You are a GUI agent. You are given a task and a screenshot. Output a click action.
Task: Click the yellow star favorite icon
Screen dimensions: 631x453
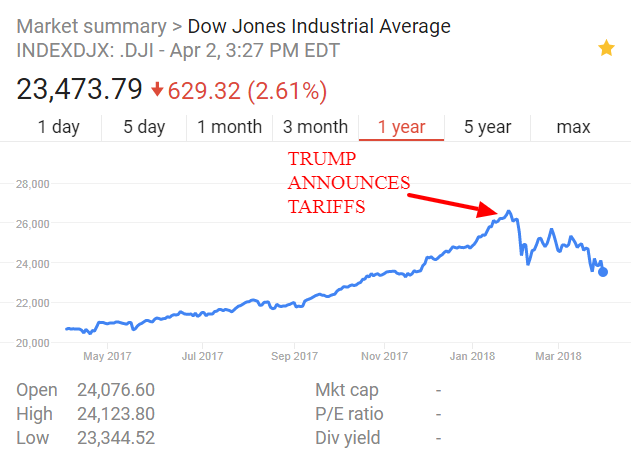[x=606, y=48]
